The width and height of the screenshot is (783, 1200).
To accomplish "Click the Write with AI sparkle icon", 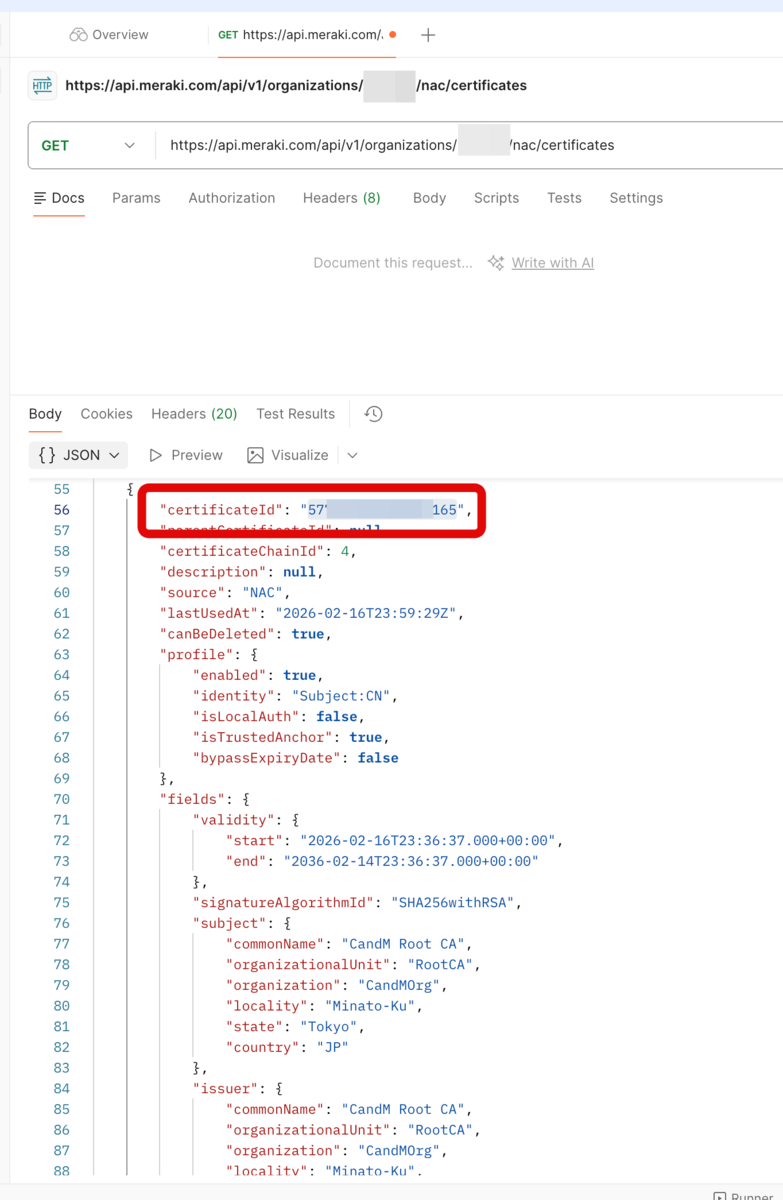I will point(496,263).
